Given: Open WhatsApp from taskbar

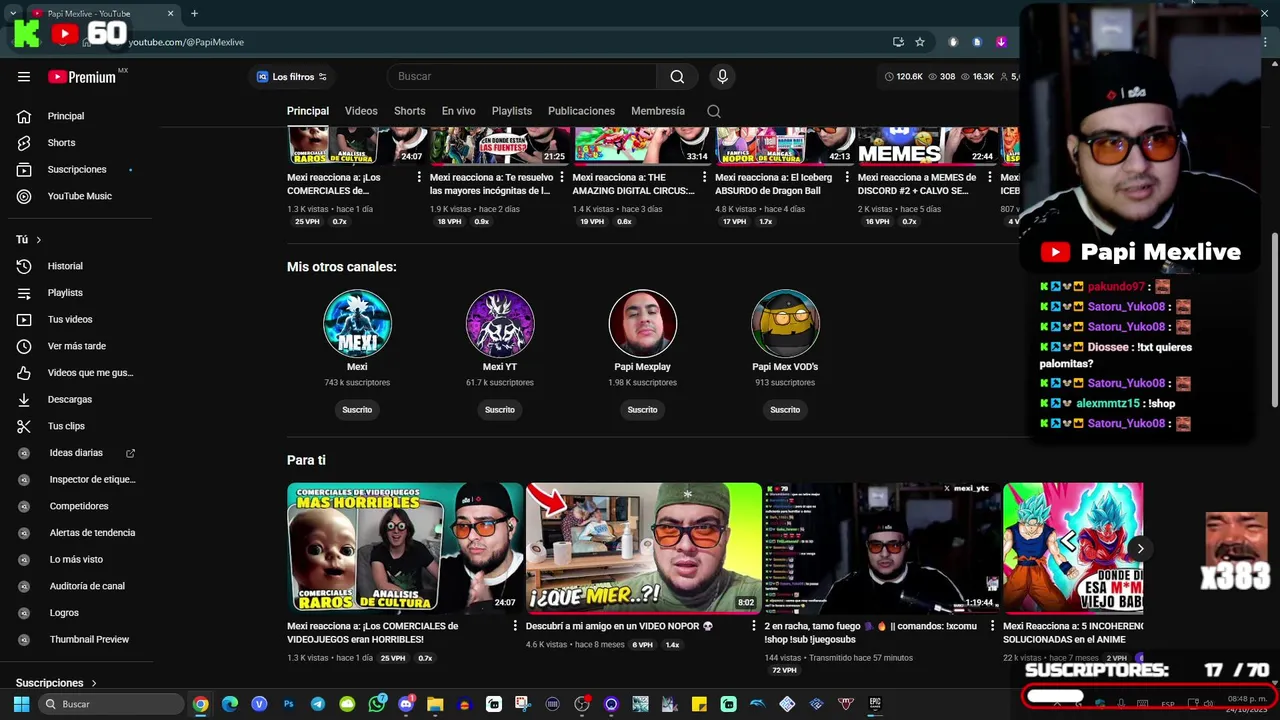Looking at the screenshot, I should 376,704.
